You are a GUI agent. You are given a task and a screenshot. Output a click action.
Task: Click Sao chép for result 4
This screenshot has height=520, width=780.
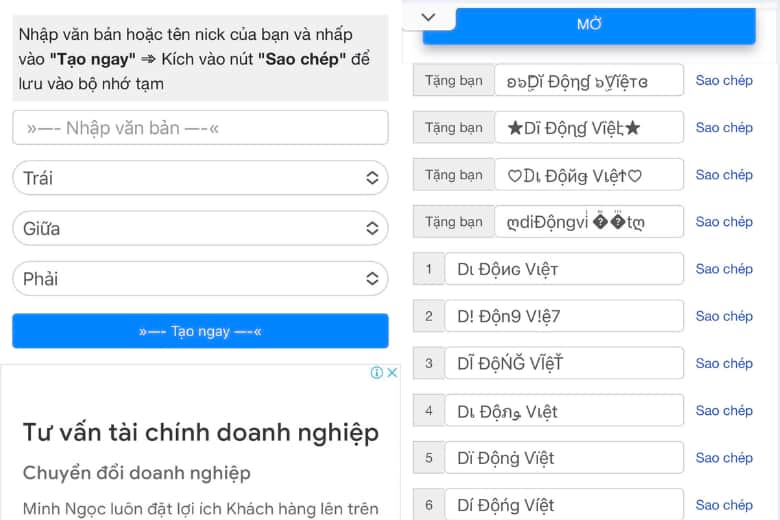pyautogui.click(x=724, y=411)
